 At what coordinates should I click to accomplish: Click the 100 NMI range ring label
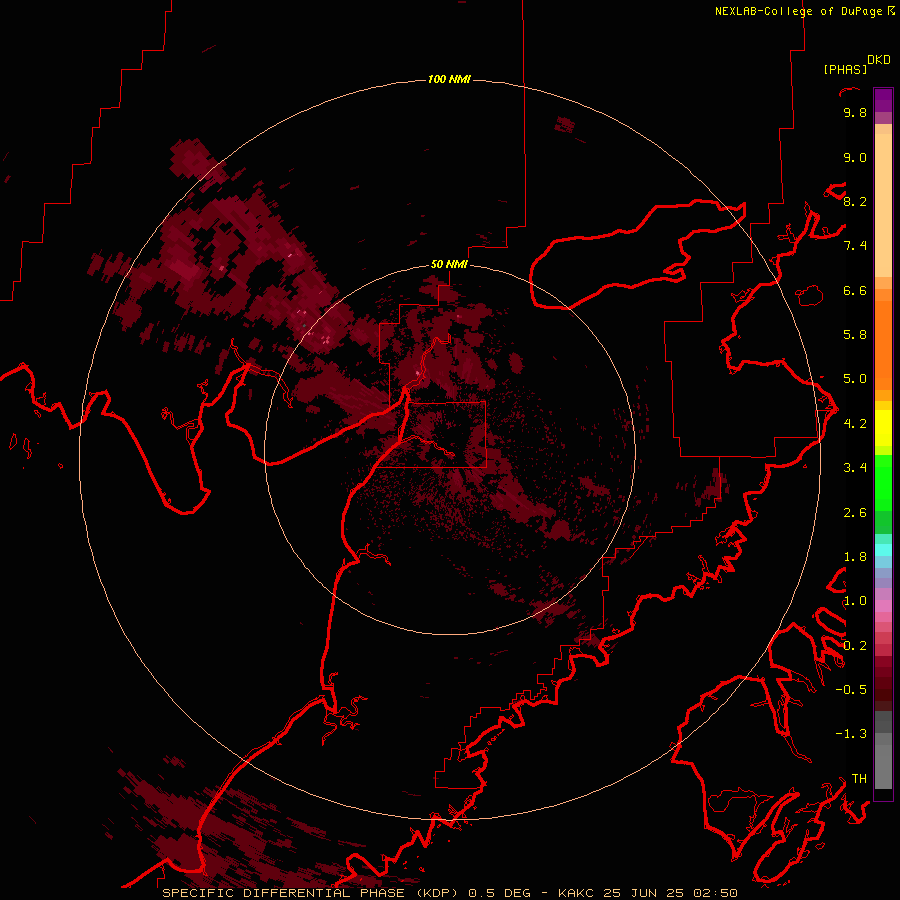point(449,79)
